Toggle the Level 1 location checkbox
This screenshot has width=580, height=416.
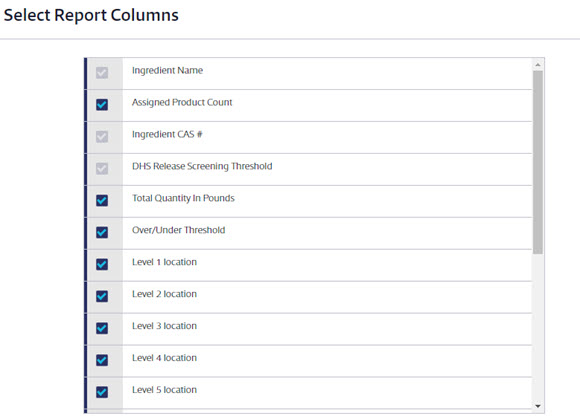[x=102, y=264]
